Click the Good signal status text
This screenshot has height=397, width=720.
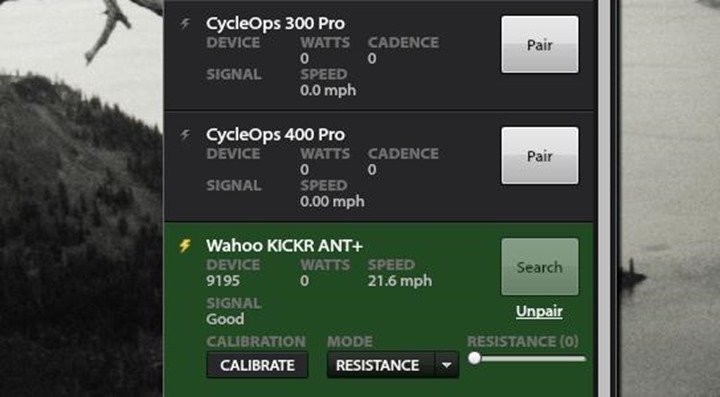pyautogui.click(x=225, y=319)
